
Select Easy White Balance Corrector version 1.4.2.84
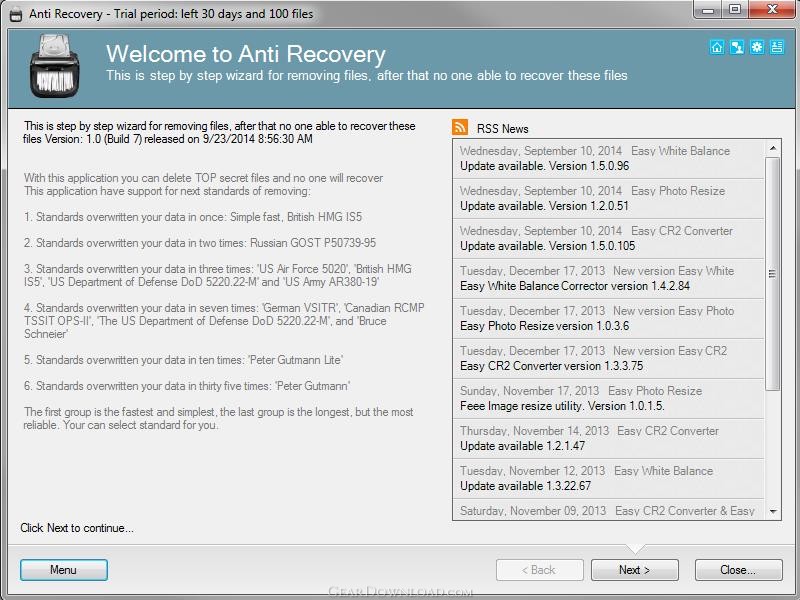(608, 279)
